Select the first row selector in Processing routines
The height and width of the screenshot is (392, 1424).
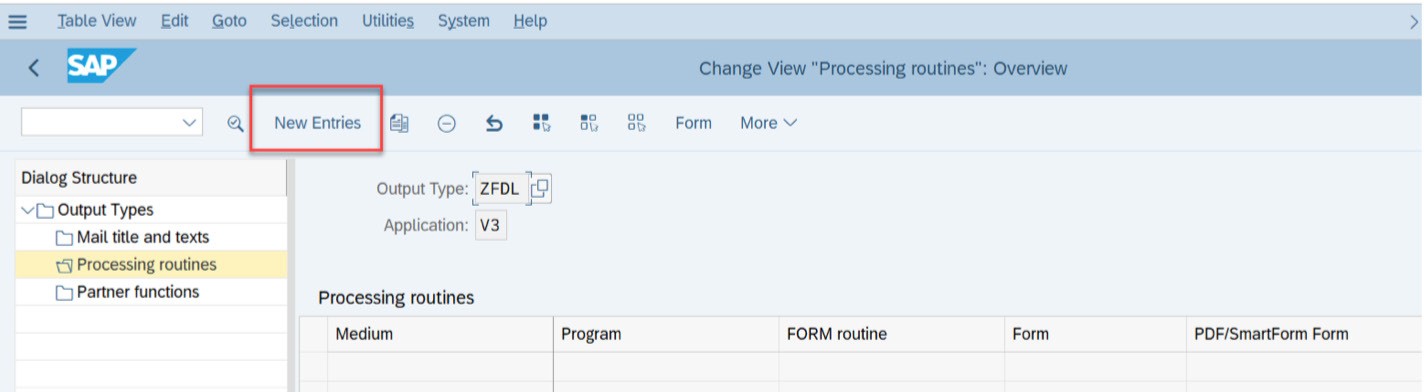pyautogui.click(x=314, y=364)
